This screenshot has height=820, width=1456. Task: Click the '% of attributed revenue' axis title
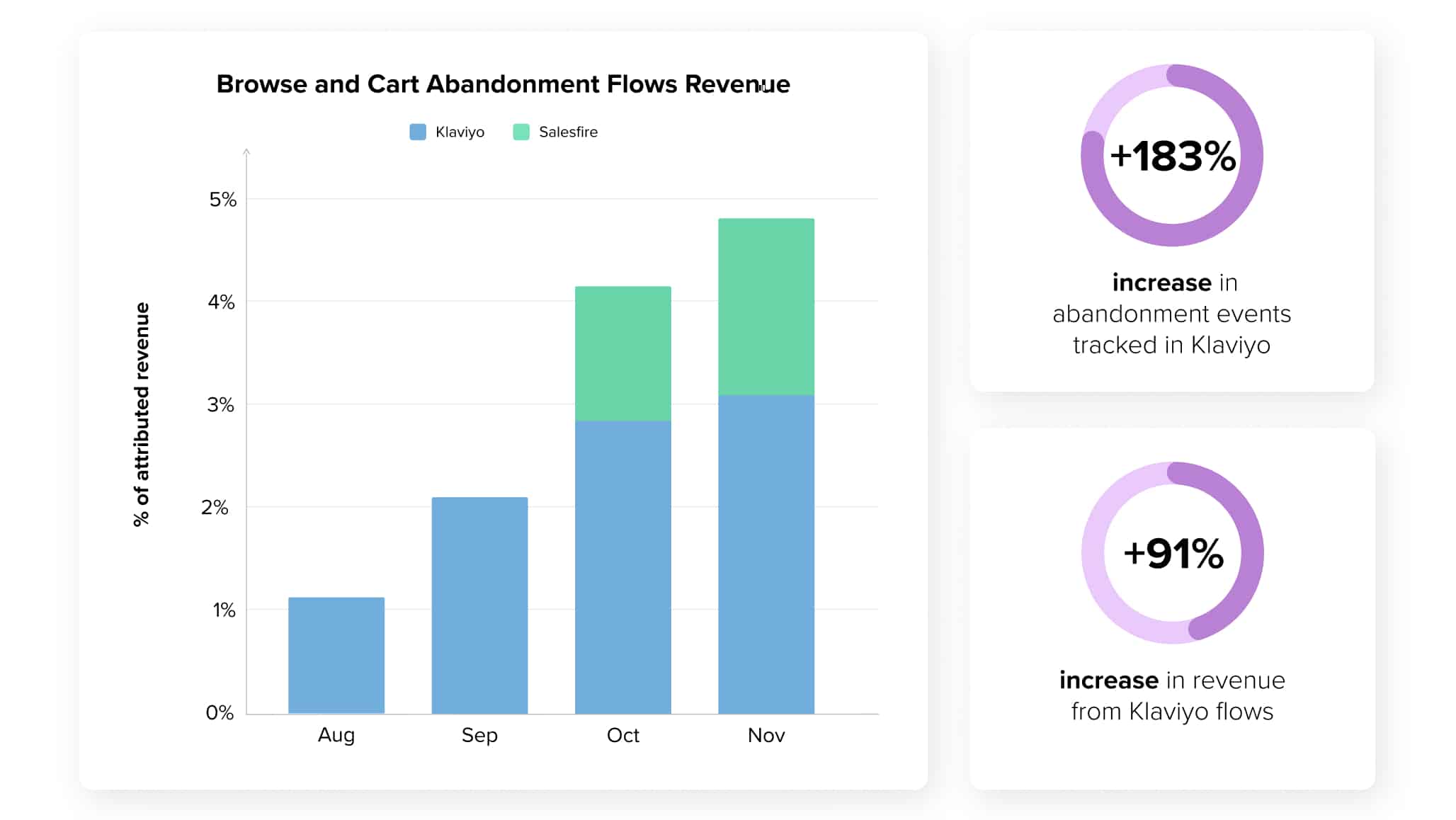pyautogui.click(x=142, y=414)
